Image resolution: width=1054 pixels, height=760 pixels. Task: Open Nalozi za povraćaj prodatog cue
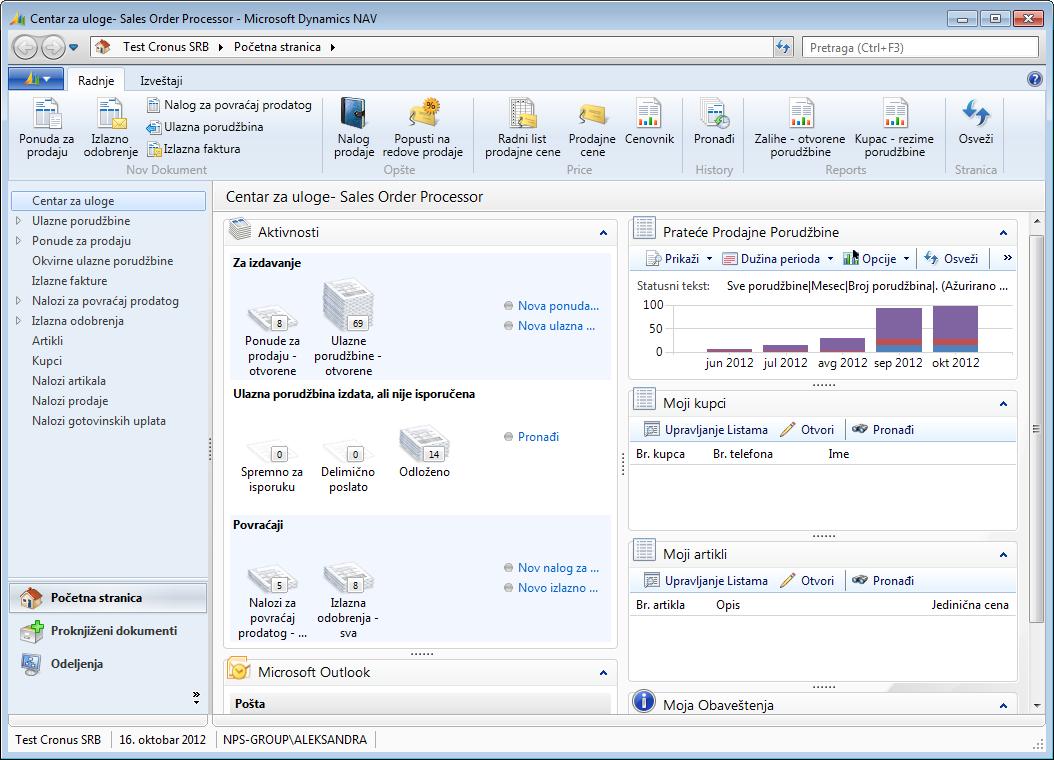[272, 602]
